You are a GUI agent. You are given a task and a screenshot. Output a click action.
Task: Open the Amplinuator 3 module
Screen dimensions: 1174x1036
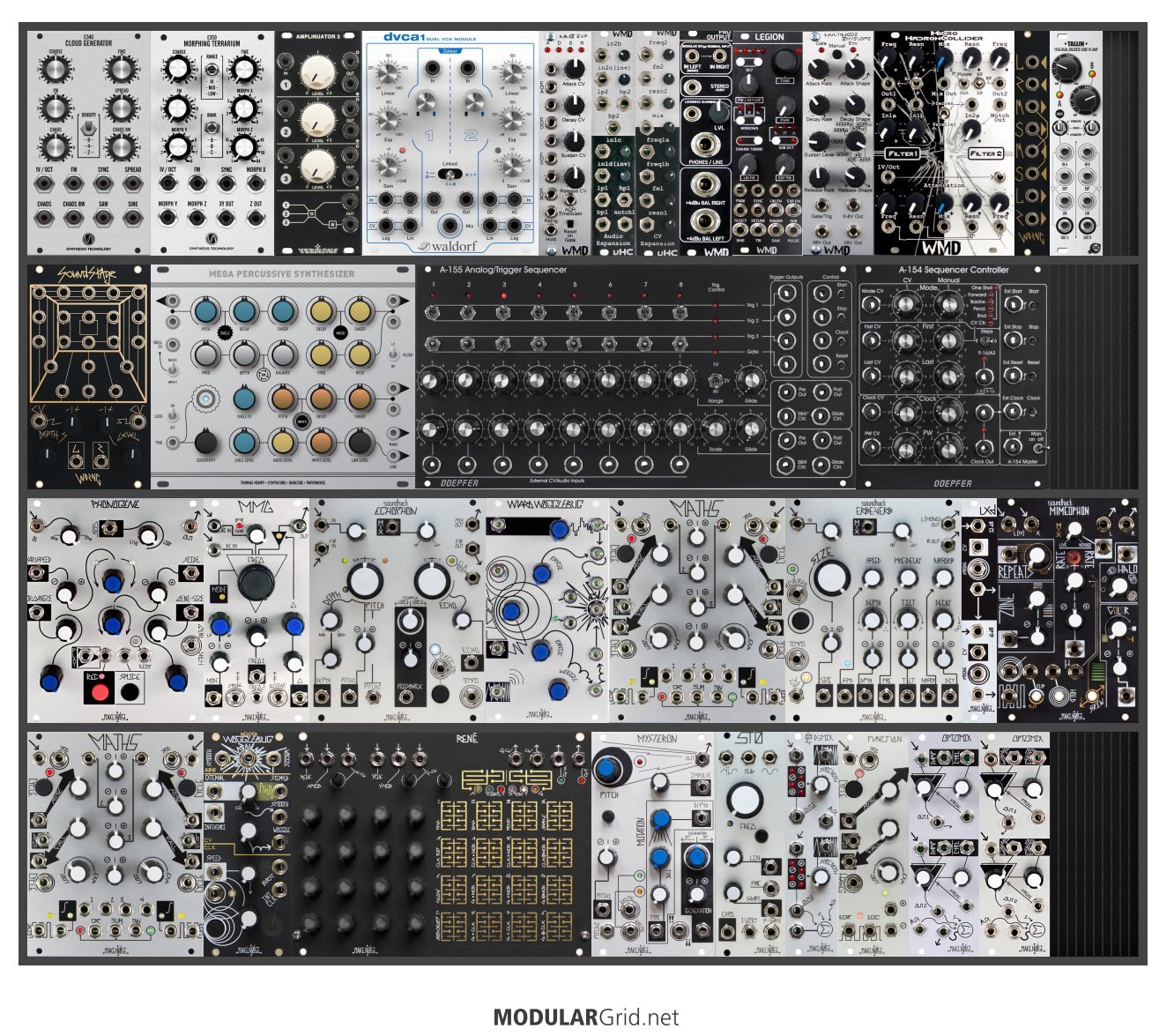318,144
